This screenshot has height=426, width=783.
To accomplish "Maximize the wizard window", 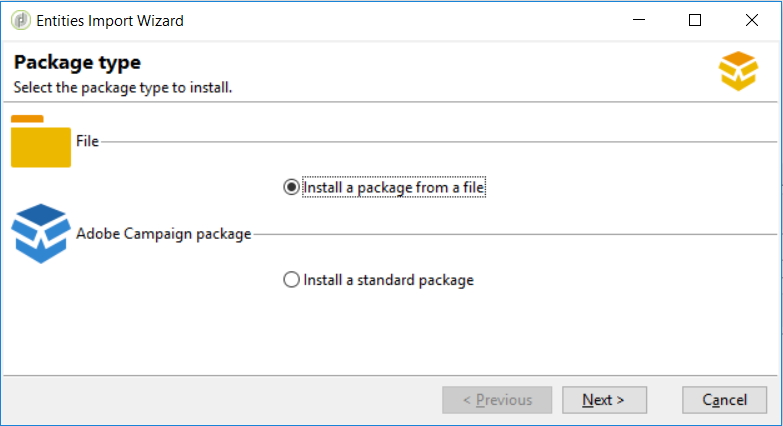I will [x=695, y=20].
